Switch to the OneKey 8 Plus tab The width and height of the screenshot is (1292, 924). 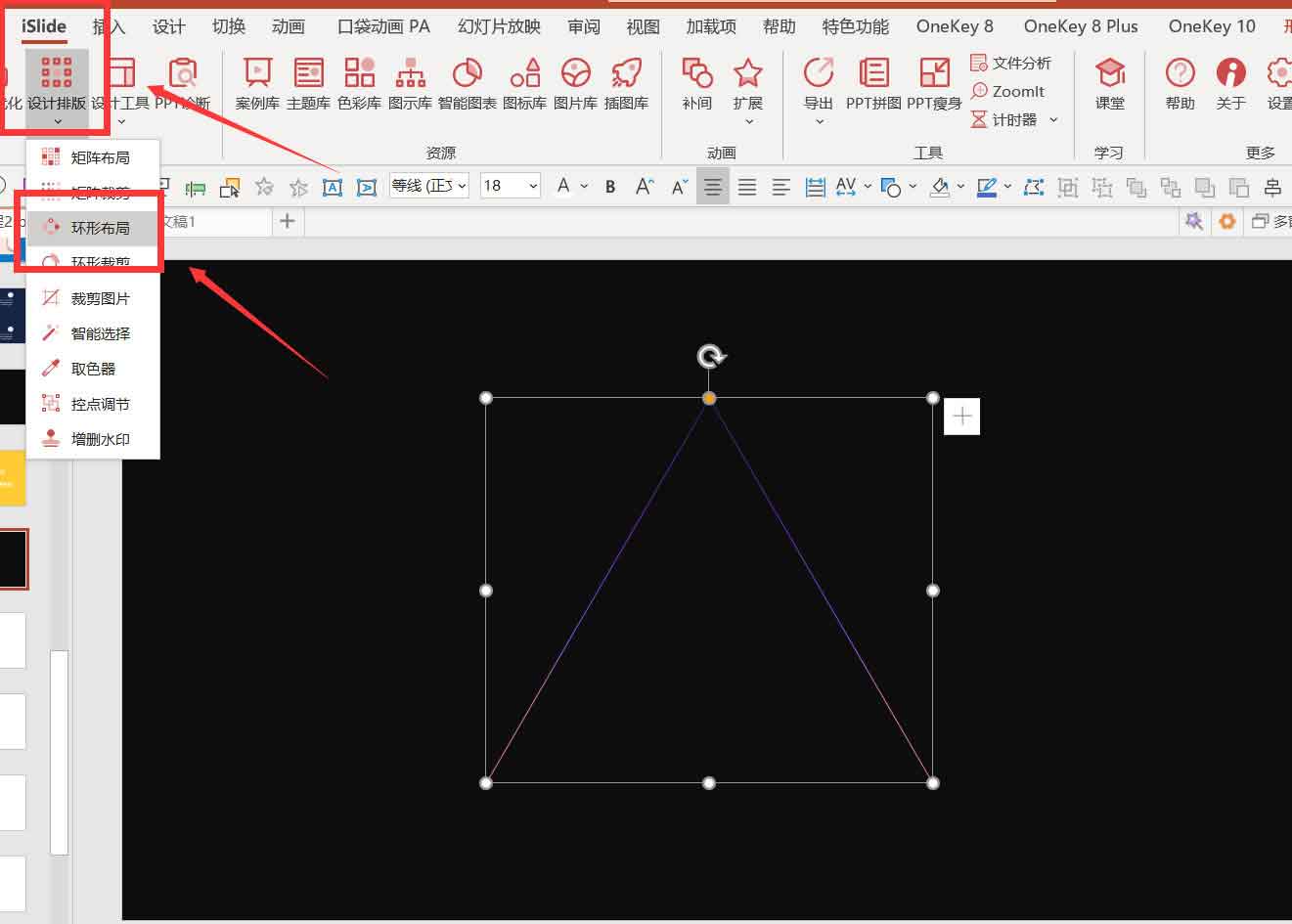(1080, 26)
